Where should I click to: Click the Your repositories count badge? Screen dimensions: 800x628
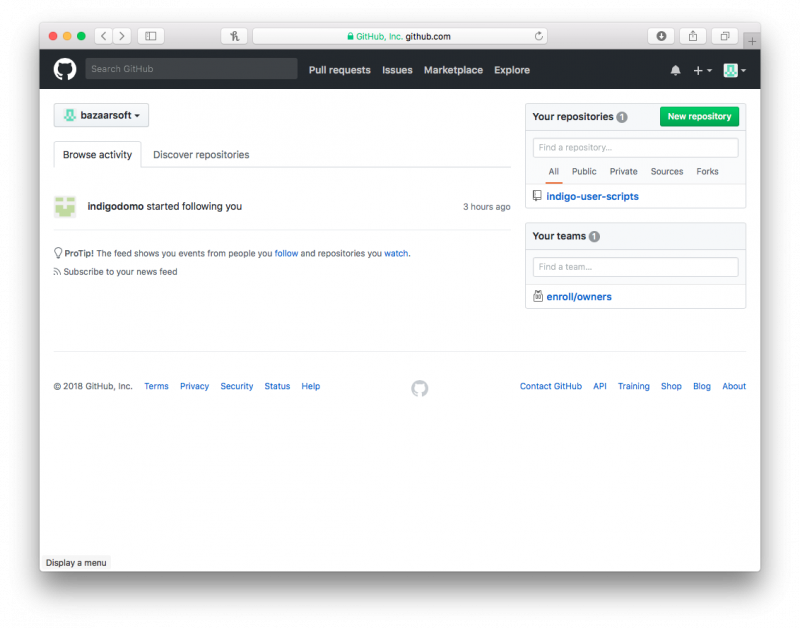tap(621, 117)
